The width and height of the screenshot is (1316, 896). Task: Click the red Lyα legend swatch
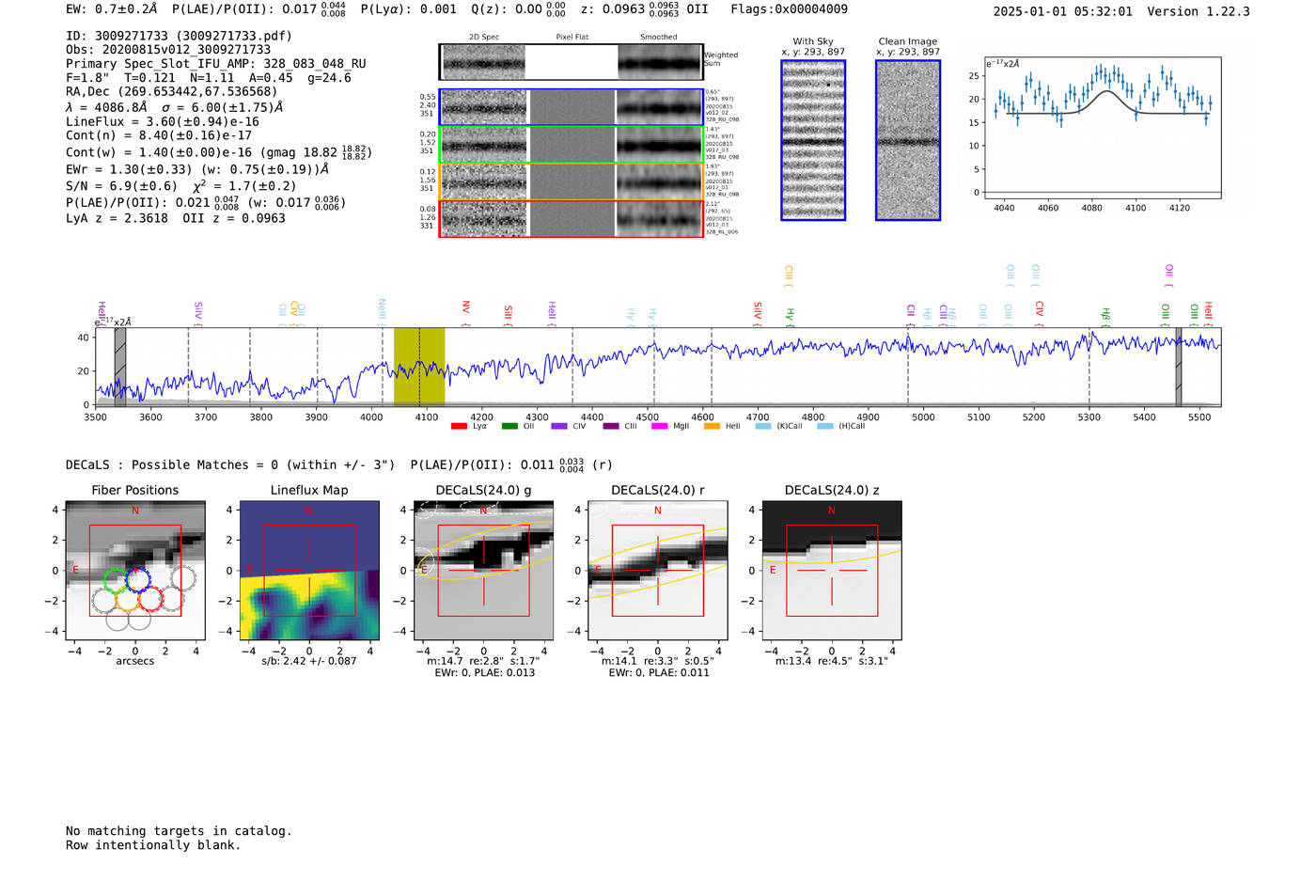(x=459, y=426)
